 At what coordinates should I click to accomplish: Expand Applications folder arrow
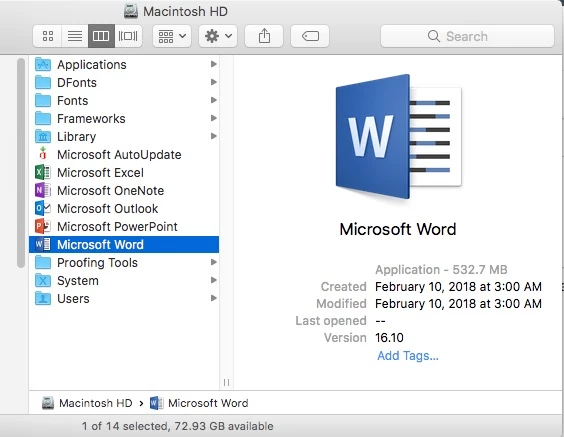[214, 64]
